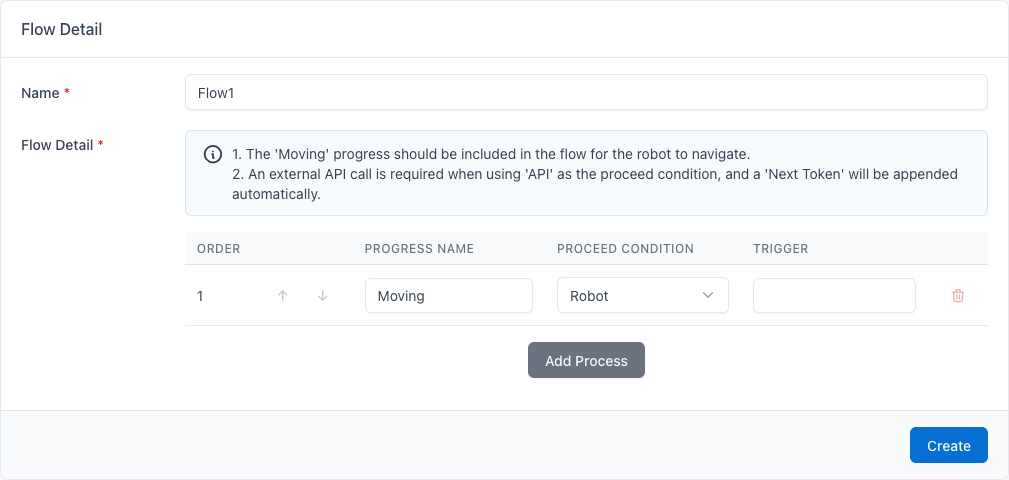Click the Flow Detail panel title
Viewport: 1009px width, 480px height.
pos(62,30)
